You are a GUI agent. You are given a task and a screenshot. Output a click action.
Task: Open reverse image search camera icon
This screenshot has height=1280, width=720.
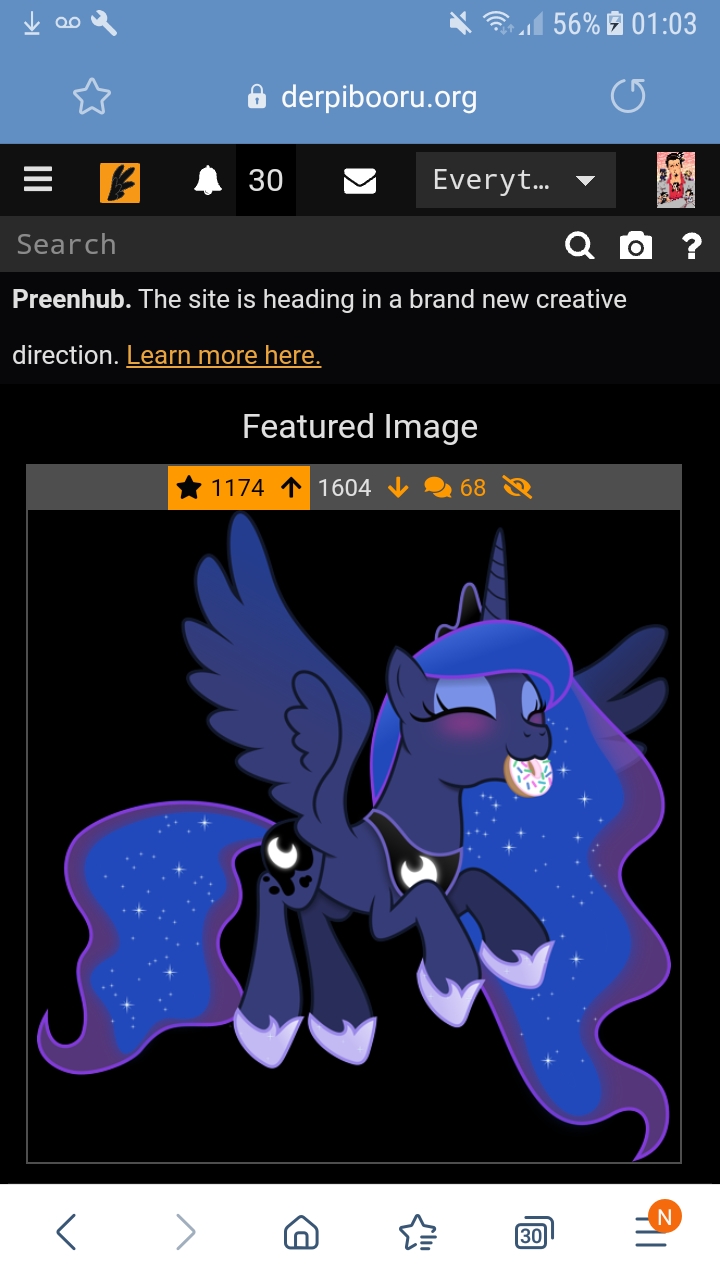click(x=636, y=245)
